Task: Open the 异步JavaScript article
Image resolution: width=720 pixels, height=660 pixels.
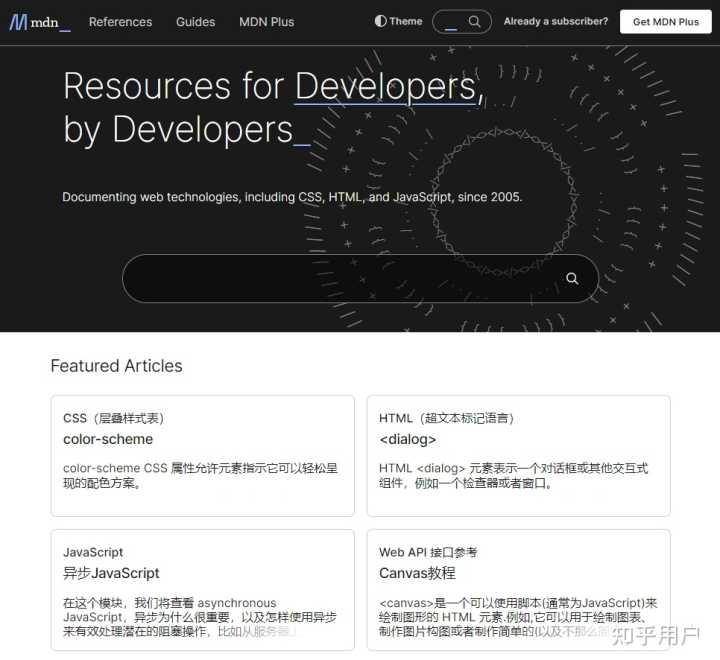Action: pos(111,573)
